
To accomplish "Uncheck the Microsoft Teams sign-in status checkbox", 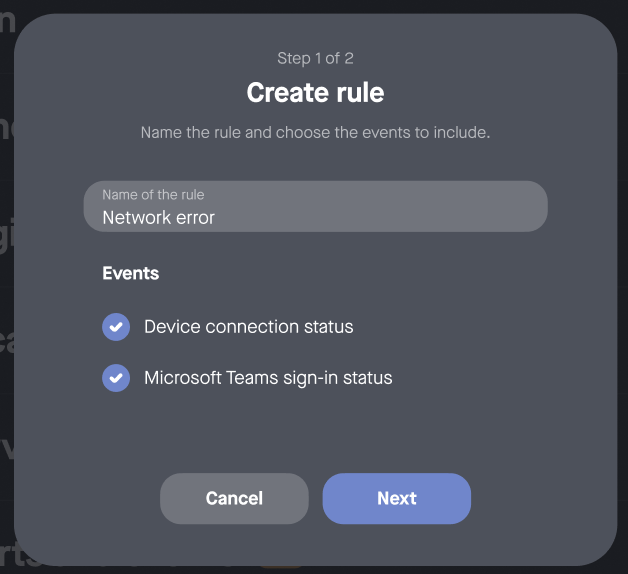I will point(116,378).
